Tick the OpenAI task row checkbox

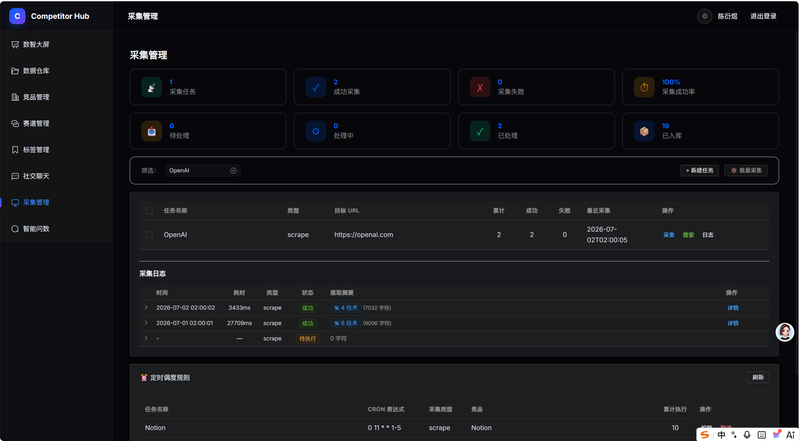(x=149, y=235)
